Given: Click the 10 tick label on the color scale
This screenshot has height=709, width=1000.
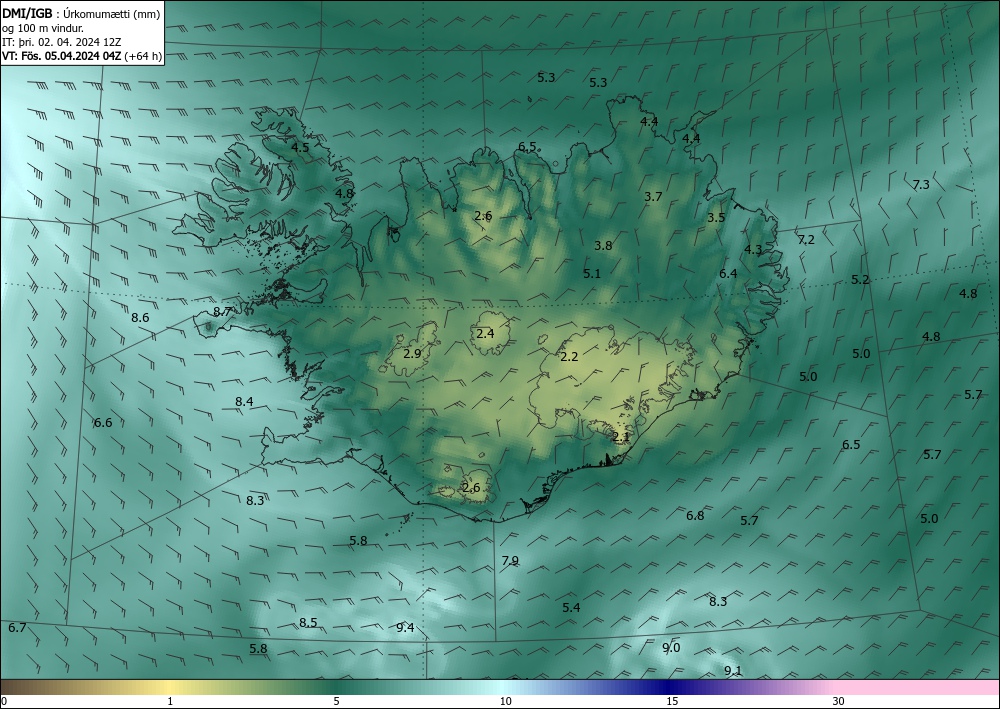Looking at the screenshot, I should 505,701.
